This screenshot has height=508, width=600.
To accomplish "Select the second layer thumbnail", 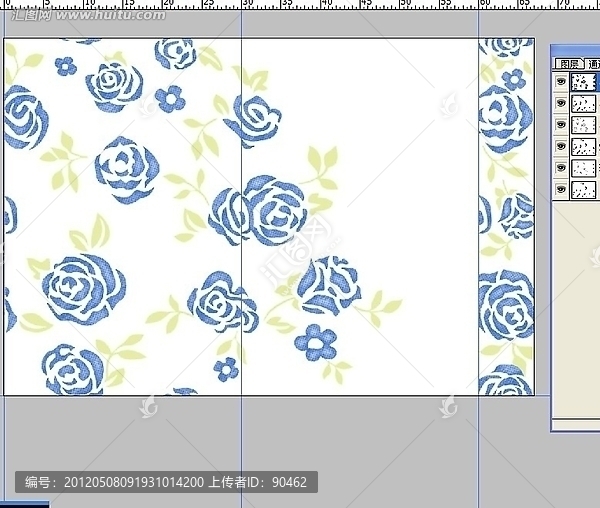I will point(584,103).
